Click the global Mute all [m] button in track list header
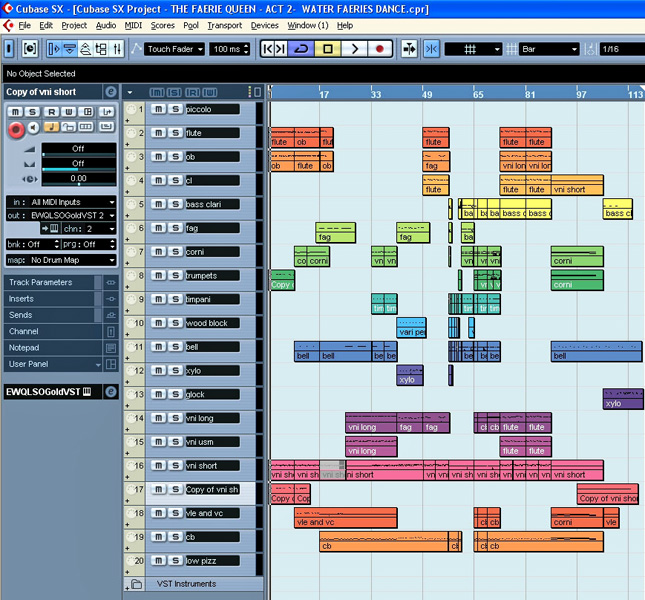The width and height of the screenshot is (645, 600). (156, 93)
